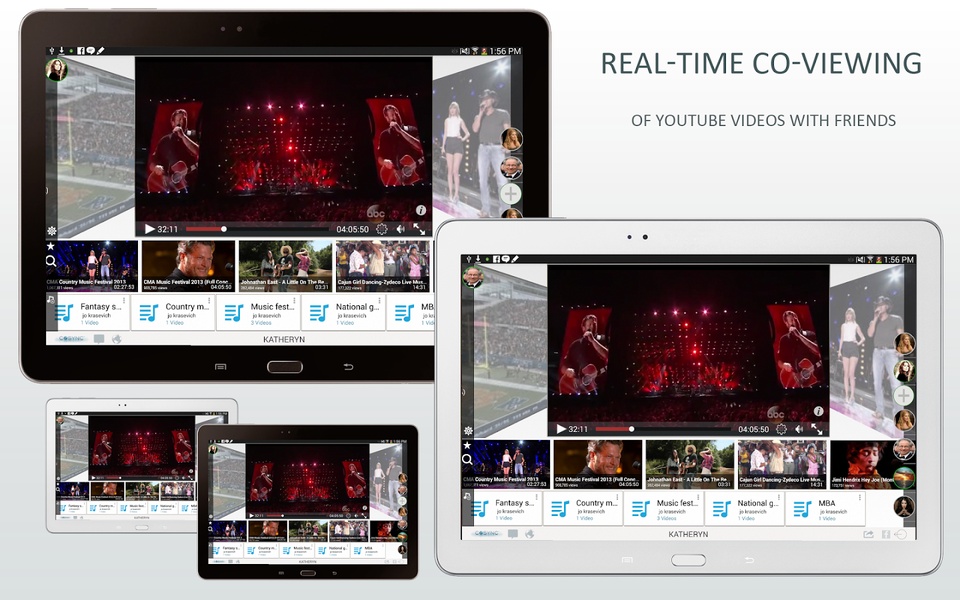
Task: Open favorites star on white tablet
Action: (x=467, y=446)
